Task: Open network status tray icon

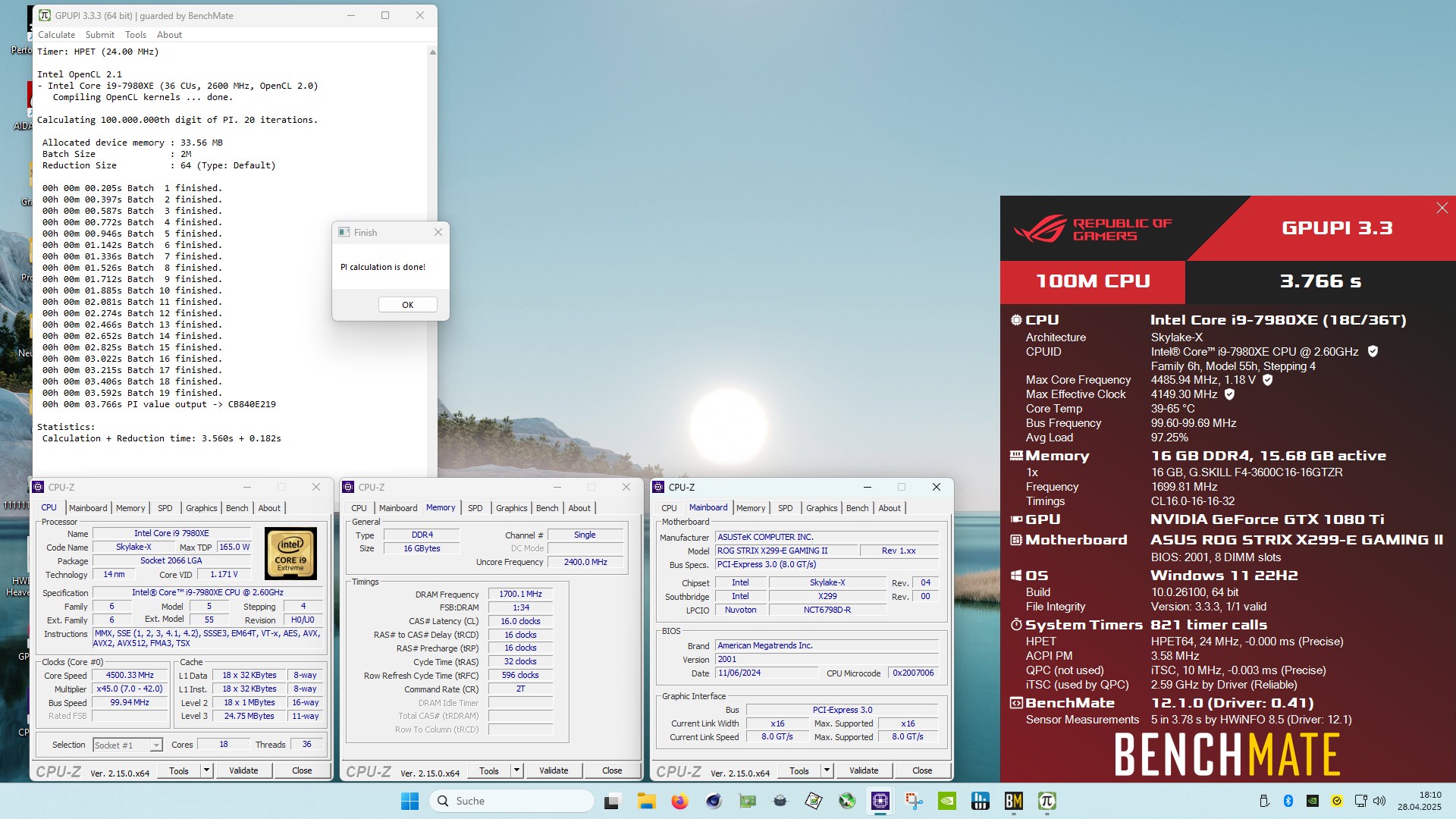Action: 1360,801
